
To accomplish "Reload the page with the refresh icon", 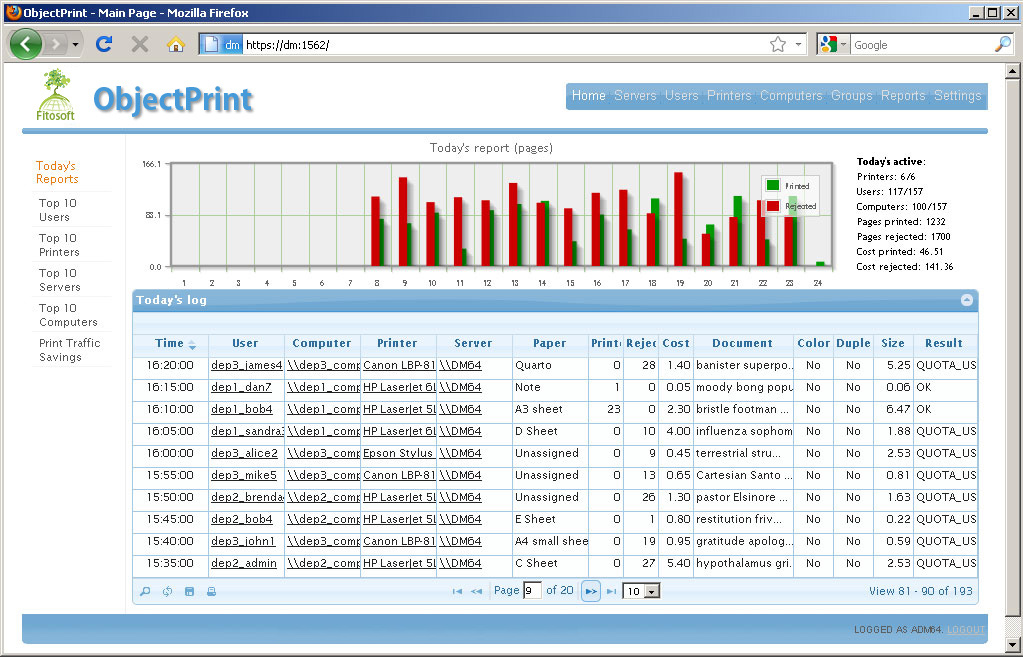I will pos(104,44).
